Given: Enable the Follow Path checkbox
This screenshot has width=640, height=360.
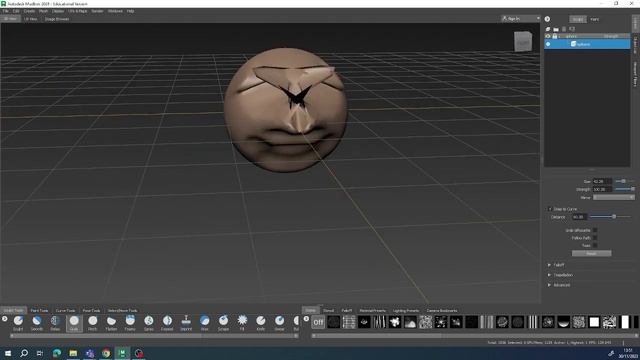Looking at the screenshot, I should tap(595, 238).
